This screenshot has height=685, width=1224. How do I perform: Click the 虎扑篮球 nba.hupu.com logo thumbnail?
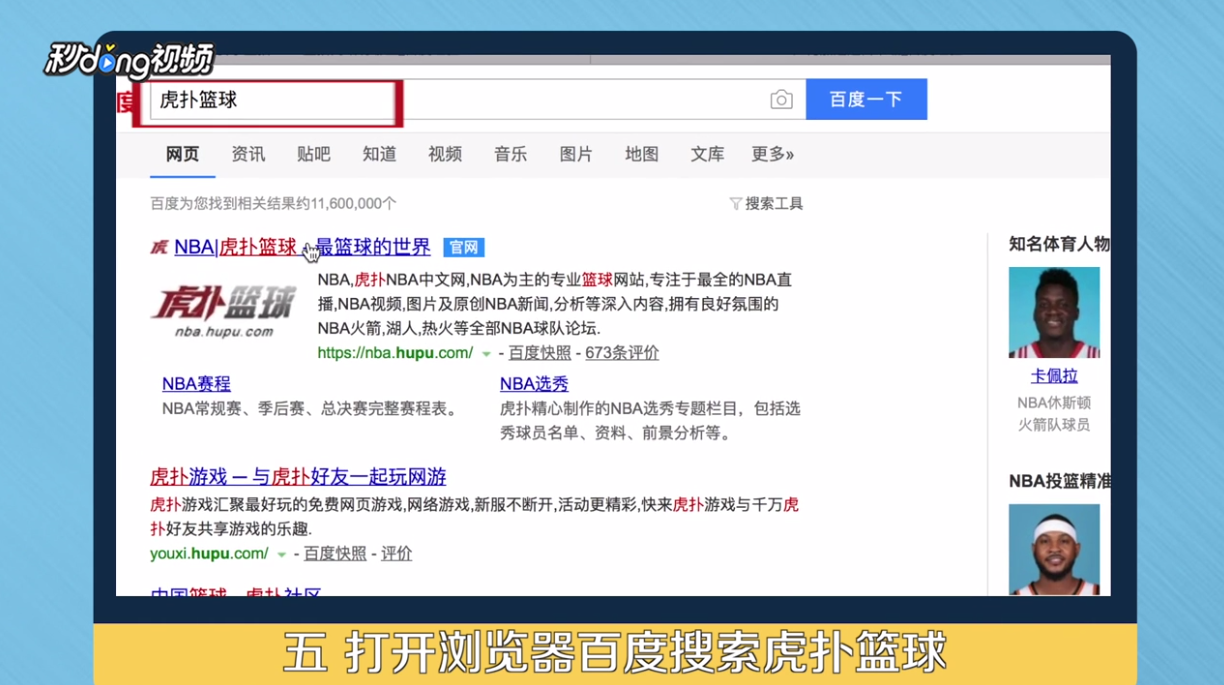[x=224, y=310]
